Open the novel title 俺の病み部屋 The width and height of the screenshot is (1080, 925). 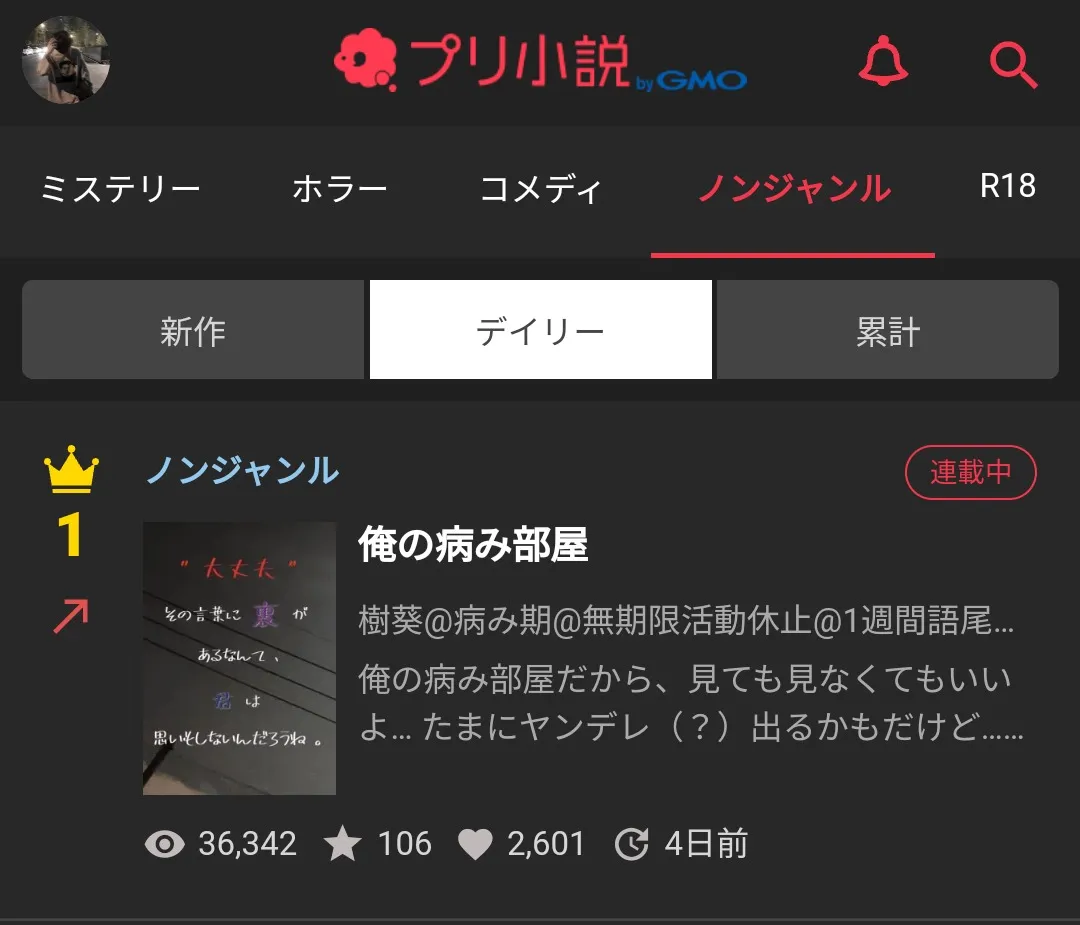pyautogui.click(x=473, y=544)
